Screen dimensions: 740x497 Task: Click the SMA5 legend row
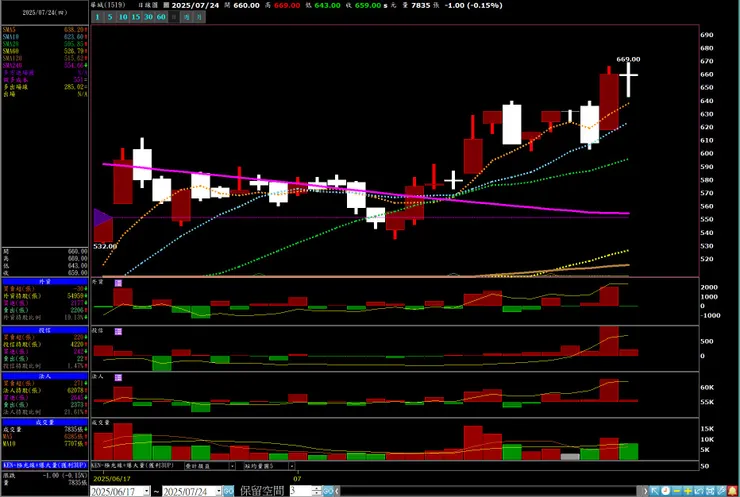(45, 30)
